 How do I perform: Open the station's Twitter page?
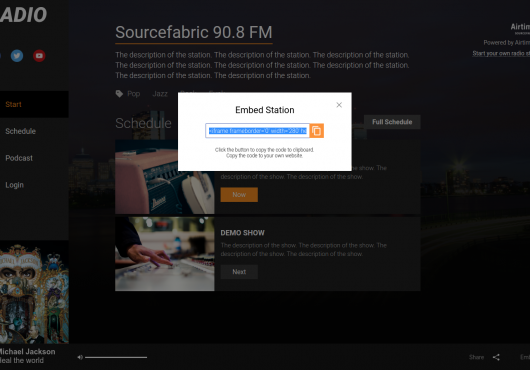click(17, 56)
